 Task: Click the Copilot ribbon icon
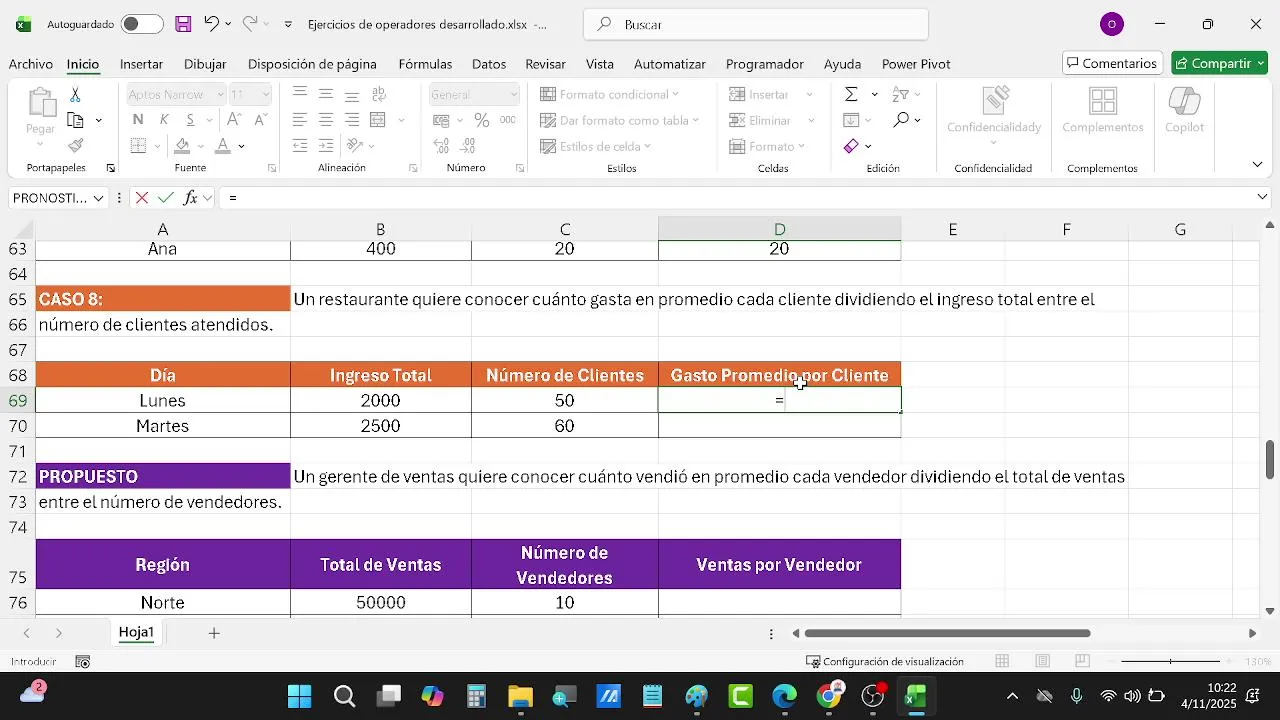coord(1185,110)
